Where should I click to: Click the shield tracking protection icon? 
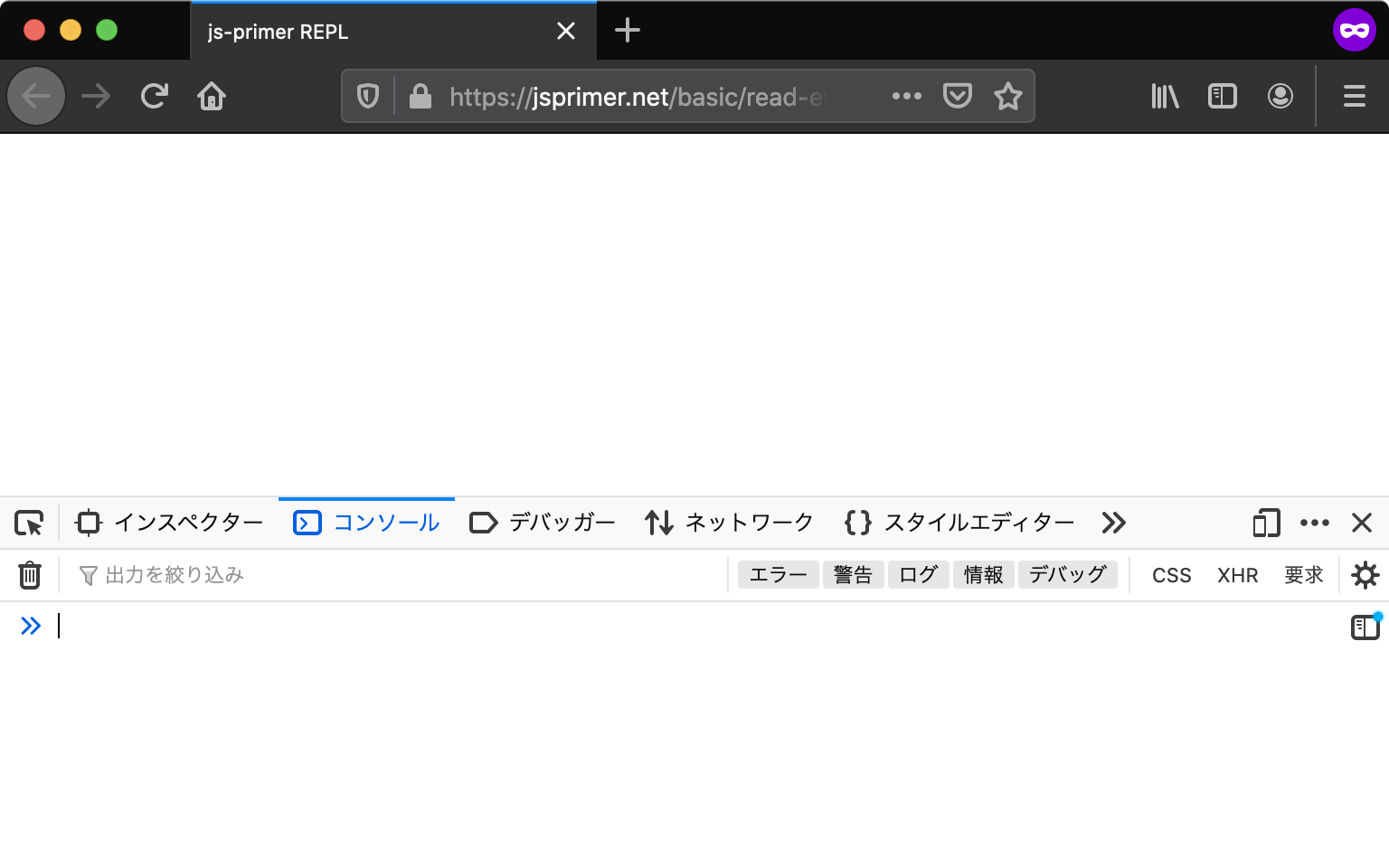coord(367,96)
